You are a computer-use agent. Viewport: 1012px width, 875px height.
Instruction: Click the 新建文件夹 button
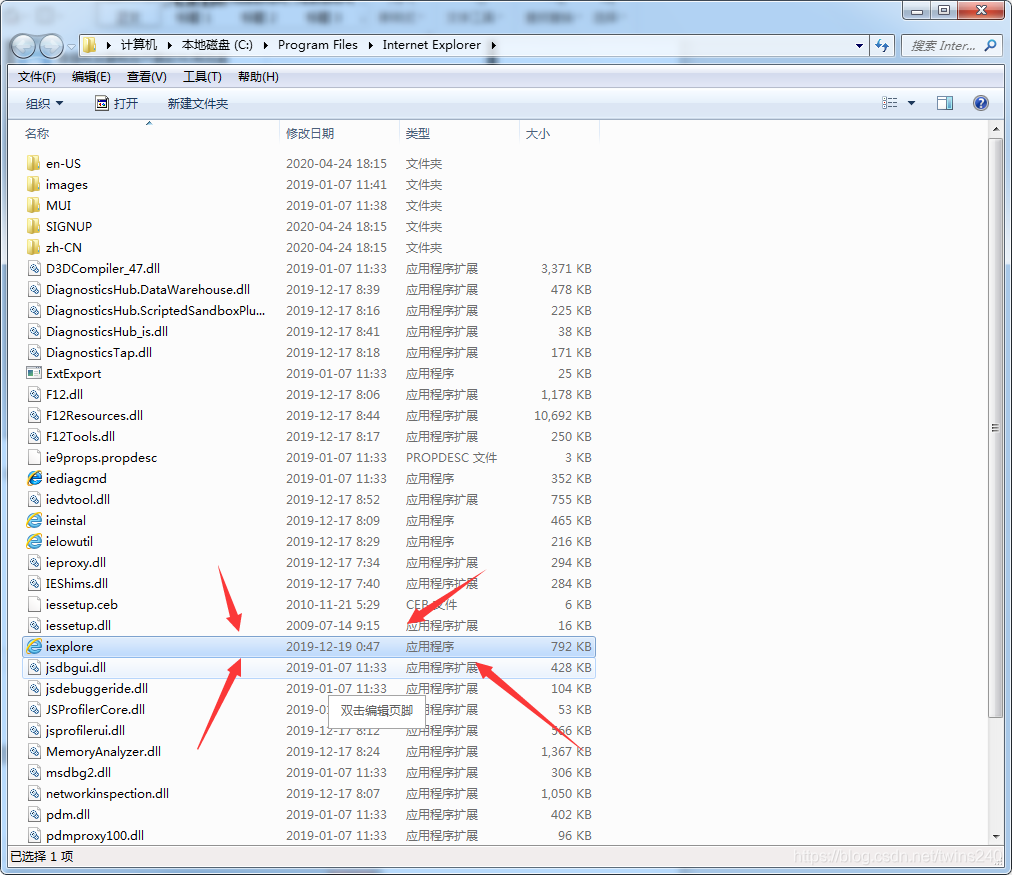[x=197, y=103]
